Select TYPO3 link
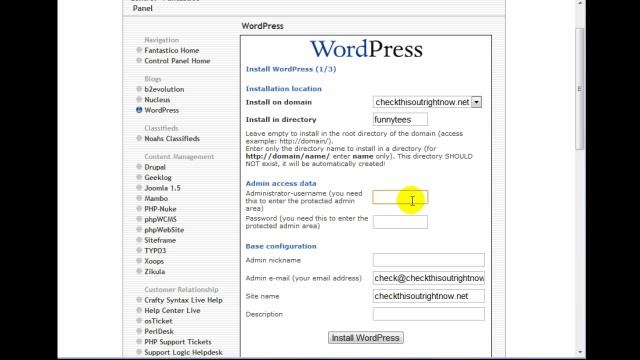640x360 pixels. coord(155,251)
